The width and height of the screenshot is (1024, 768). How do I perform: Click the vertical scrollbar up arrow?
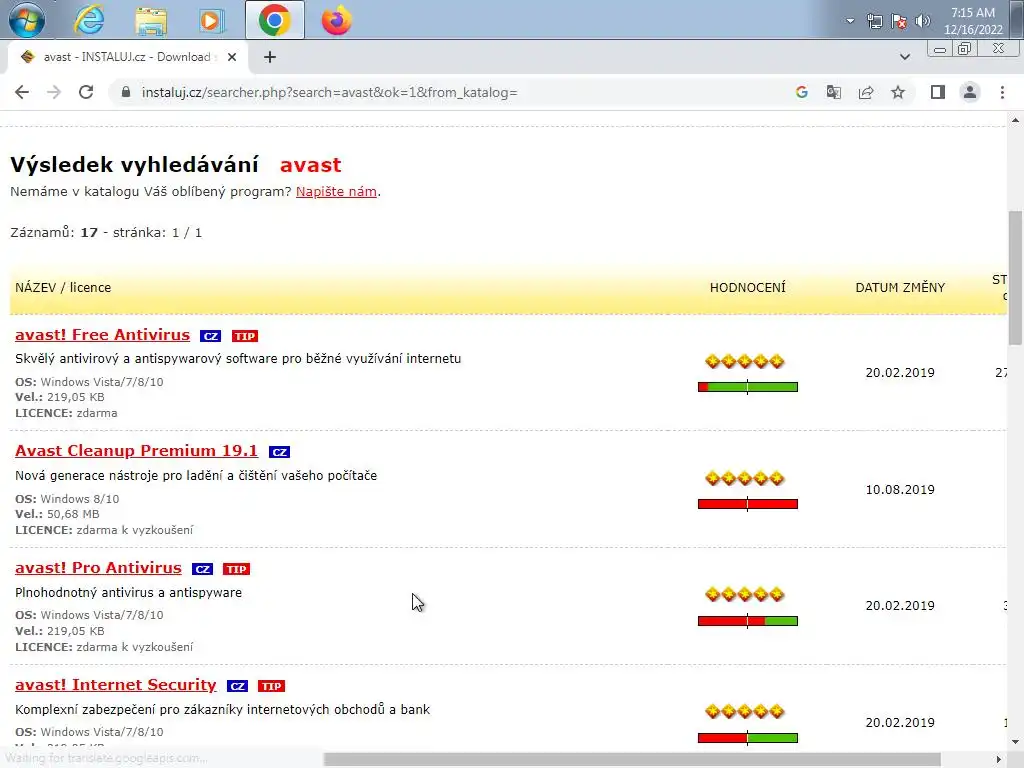(1015, 120)
